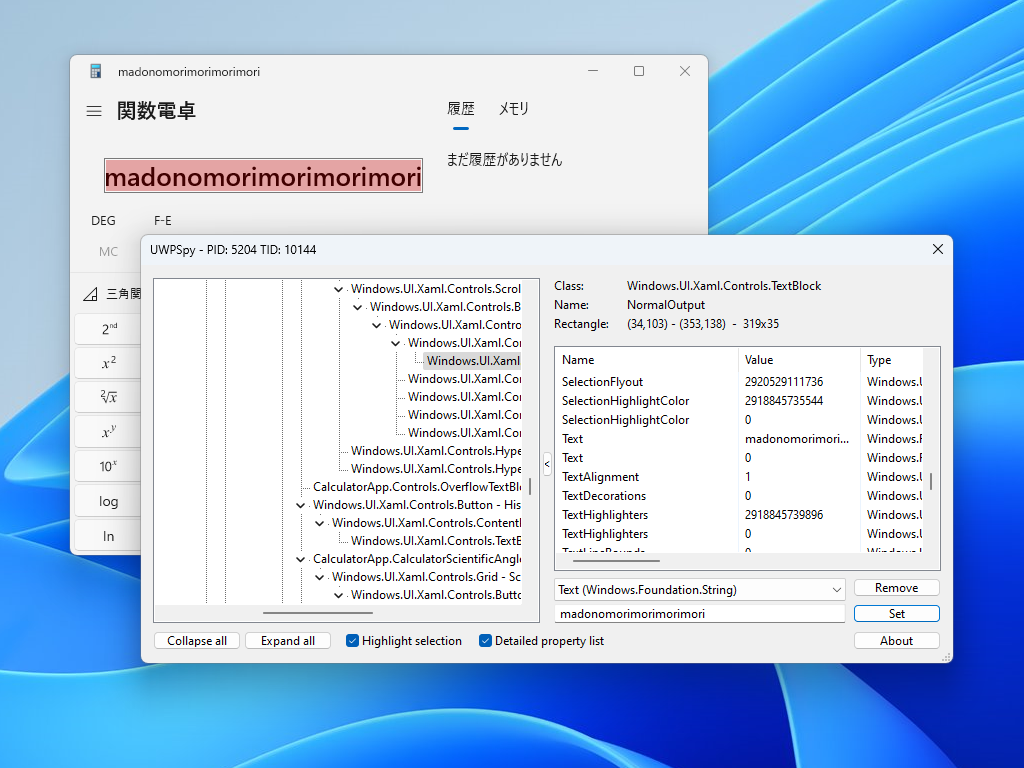Select the Text row with value madonomorimori...
The height and width of the screenshot is (768, 1024).
pos(739,439)
